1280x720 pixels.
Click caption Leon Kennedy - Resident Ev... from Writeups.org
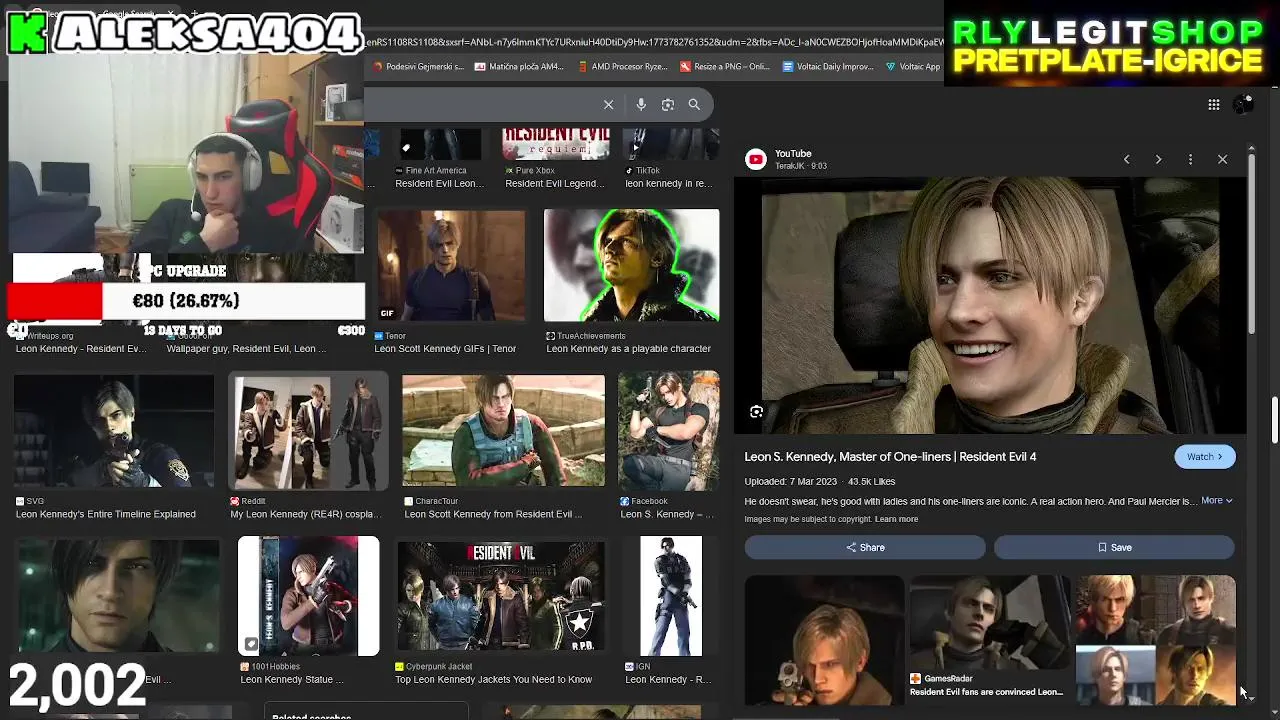pyautogui.click(x=81, y=349)
